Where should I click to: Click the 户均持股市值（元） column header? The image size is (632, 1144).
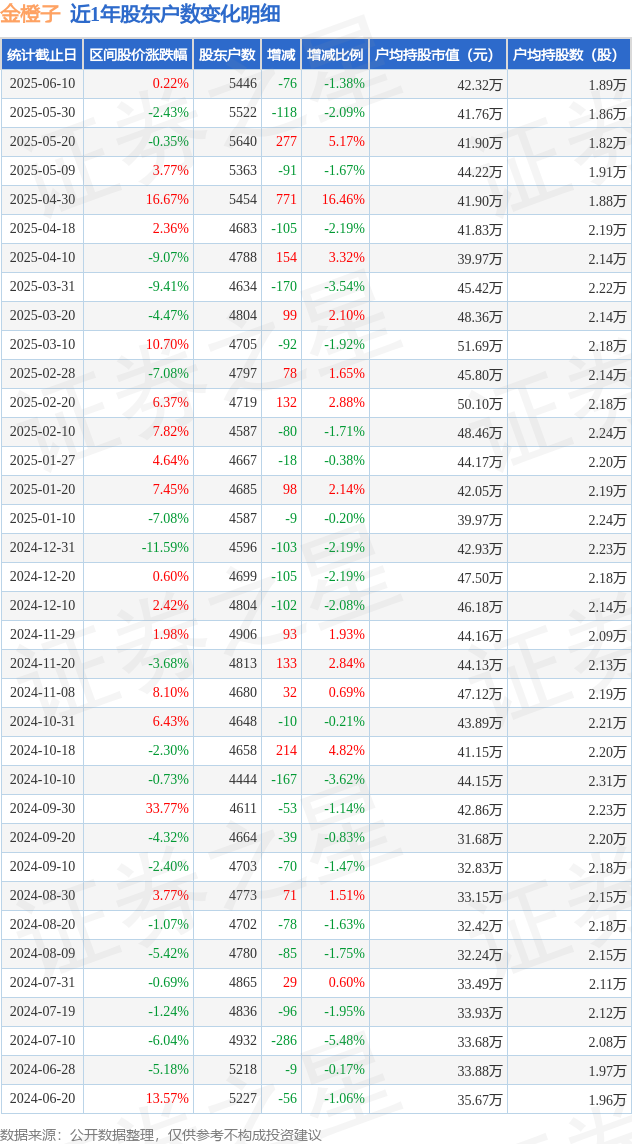pos(437,55)
